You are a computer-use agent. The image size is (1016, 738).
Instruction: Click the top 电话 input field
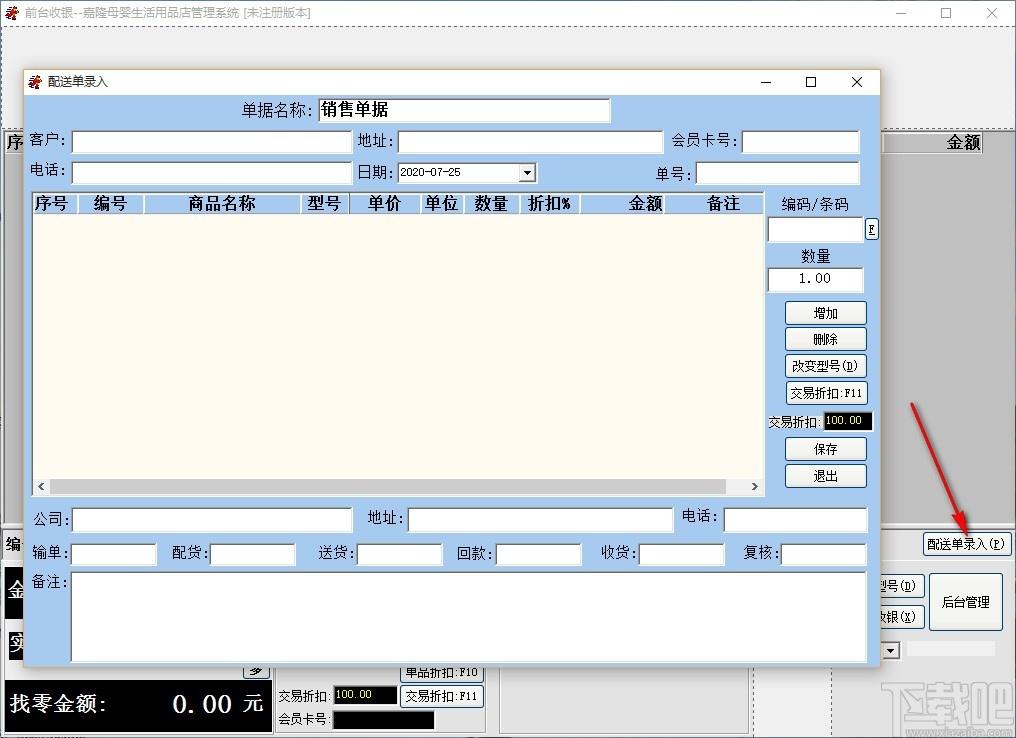pyautogui.click(x=211, y=172)
